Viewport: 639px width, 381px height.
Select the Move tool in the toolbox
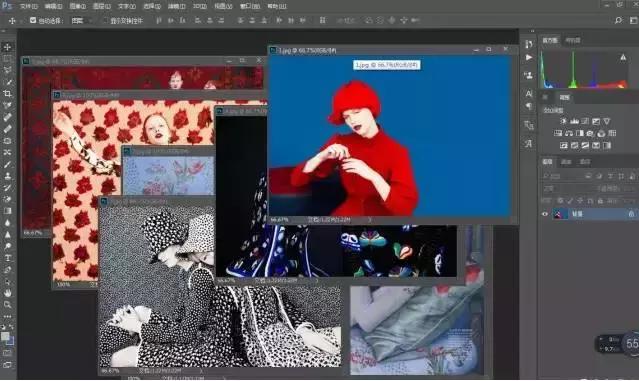pyautogui.click(x=7, y=47)
